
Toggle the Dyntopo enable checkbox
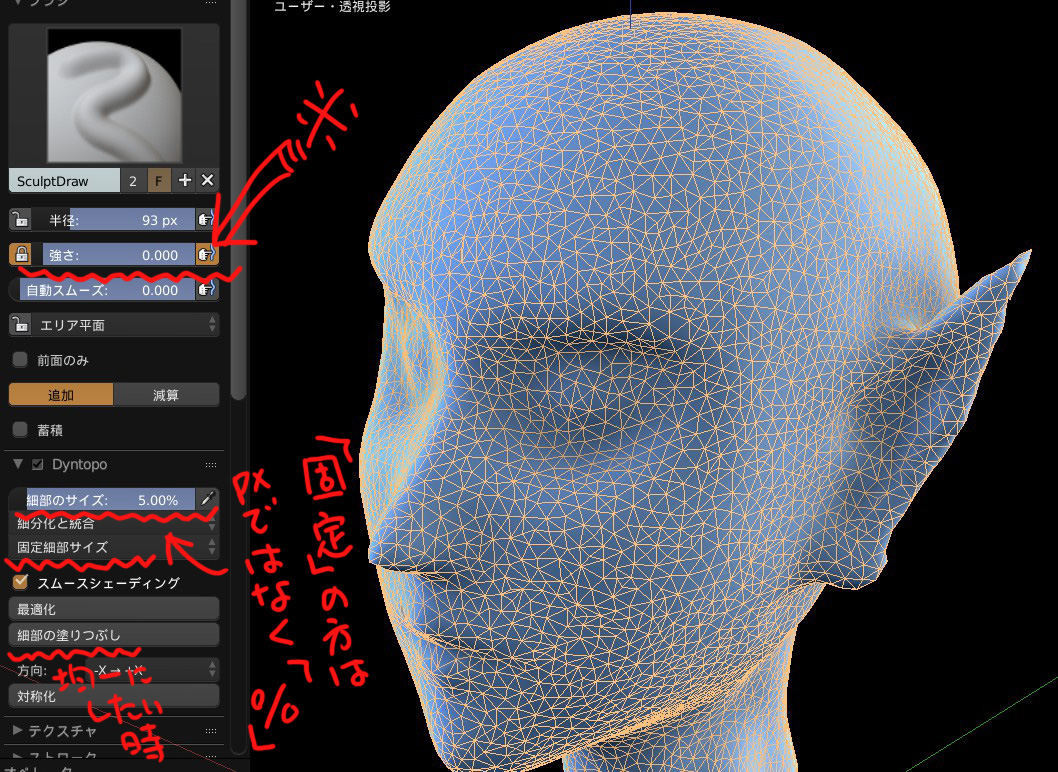38,464
